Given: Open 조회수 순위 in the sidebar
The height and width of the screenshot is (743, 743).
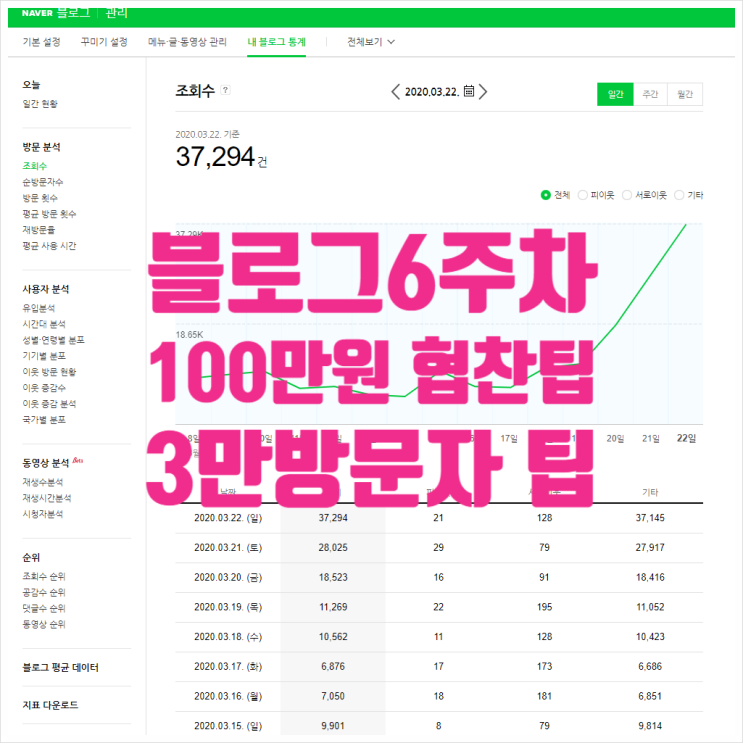Looking at the screenshot, I should (x=44, y=577).
